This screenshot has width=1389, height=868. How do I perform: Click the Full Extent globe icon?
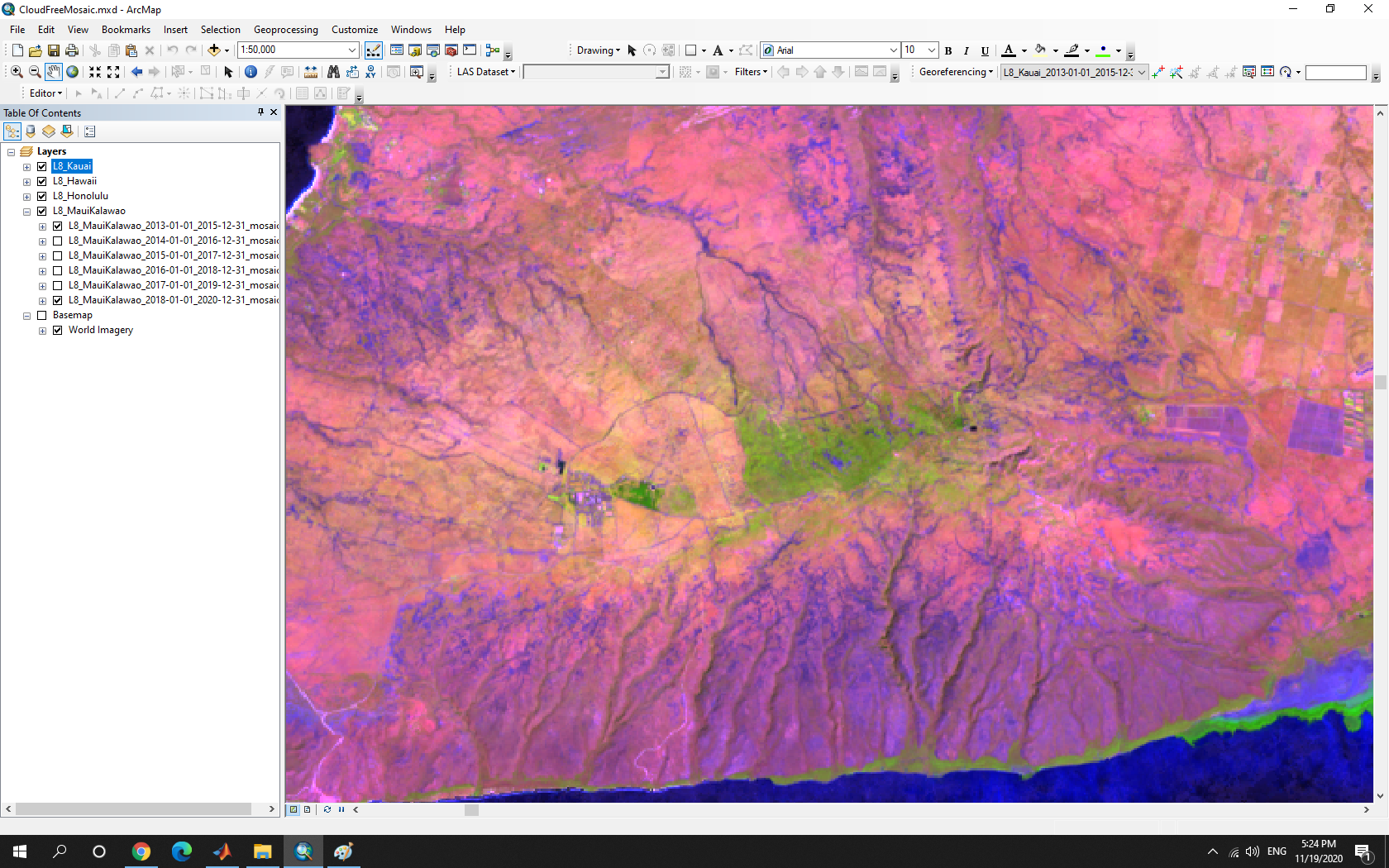click(x=73, y=72)
